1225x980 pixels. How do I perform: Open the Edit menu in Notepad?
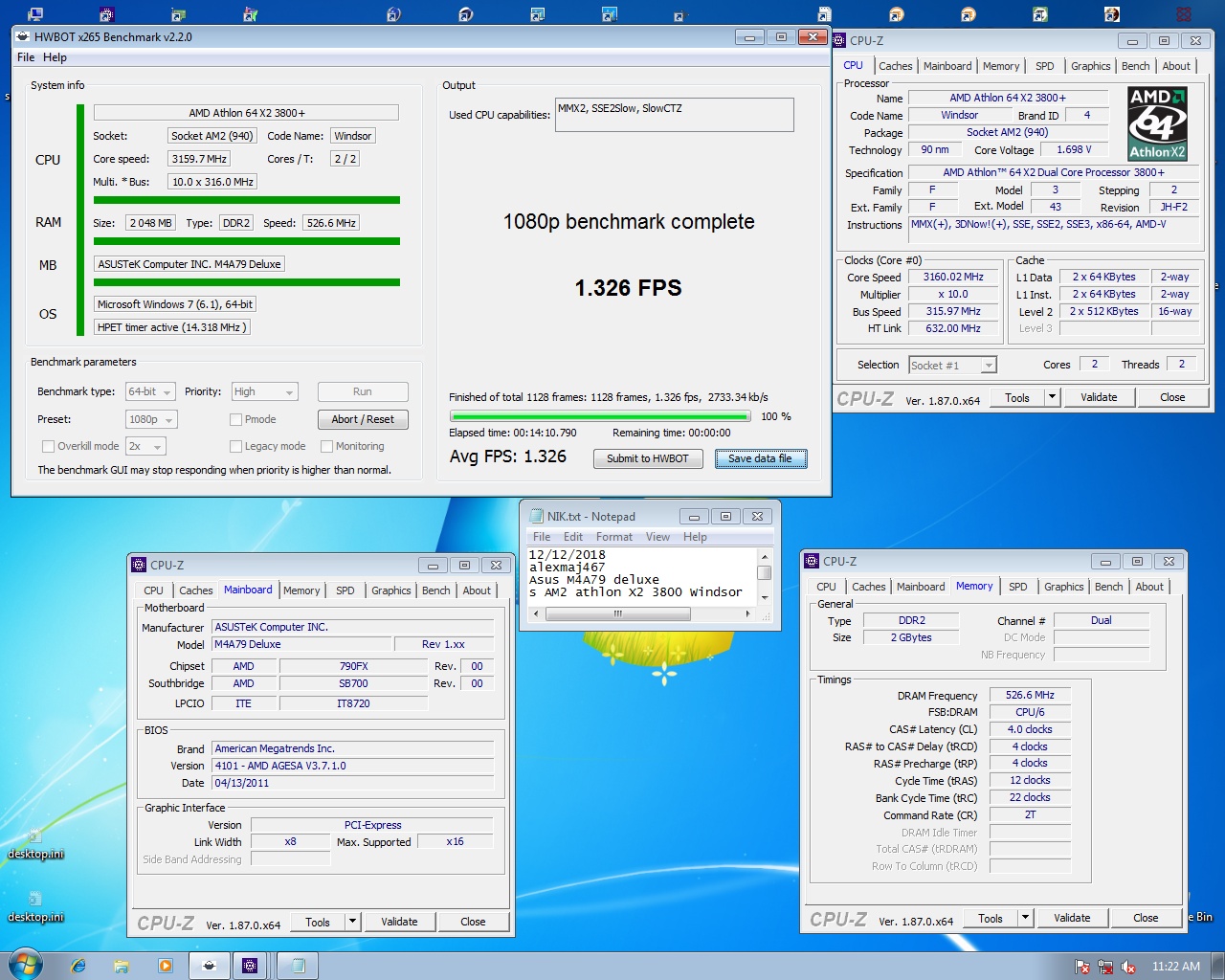pos(573,537)
